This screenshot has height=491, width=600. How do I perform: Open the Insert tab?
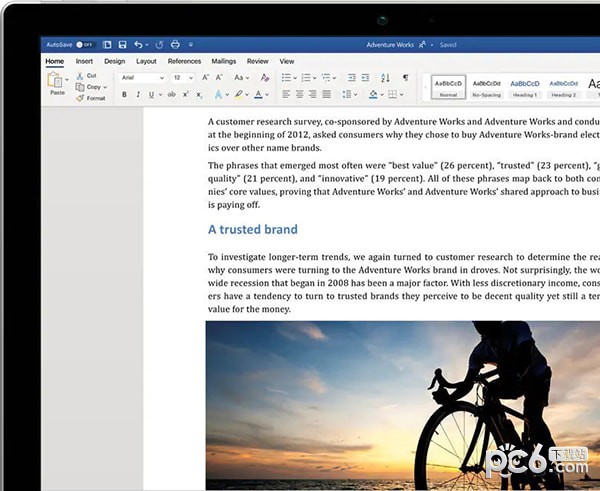pos(84,61)
